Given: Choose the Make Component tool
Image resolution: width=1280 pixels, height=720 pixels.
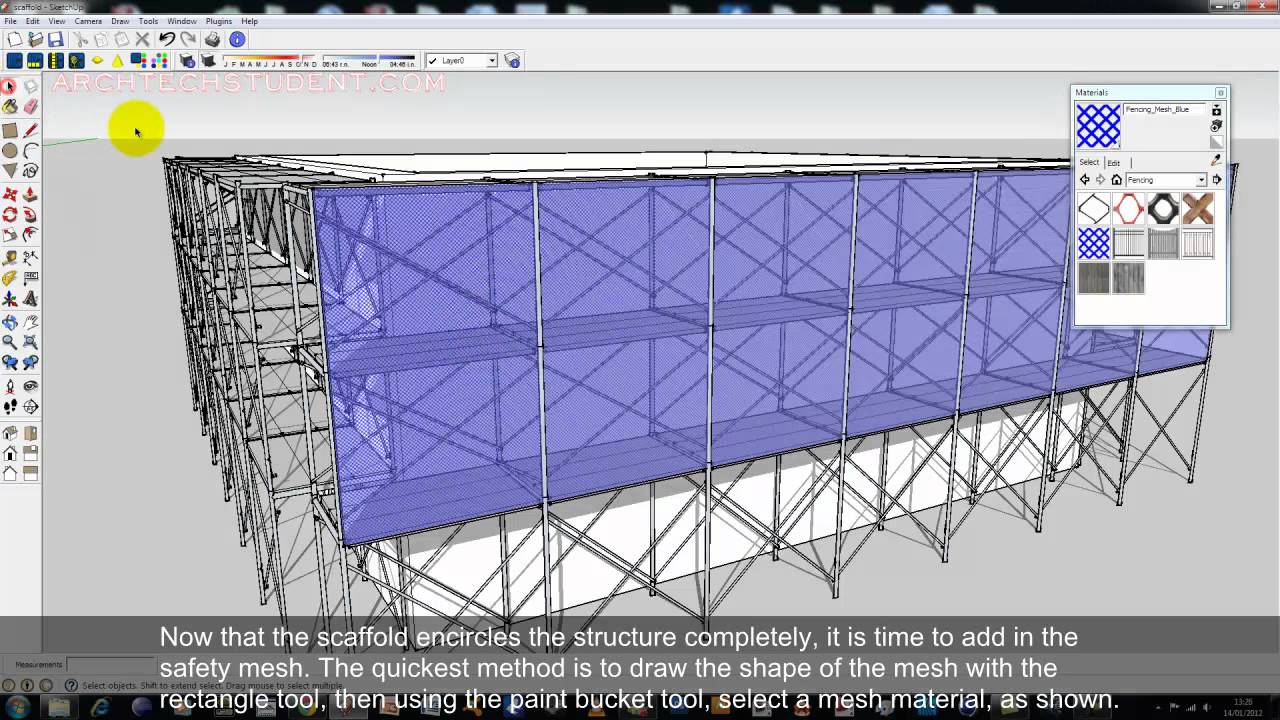Looking at the screenshot, I should pos(31,87).
